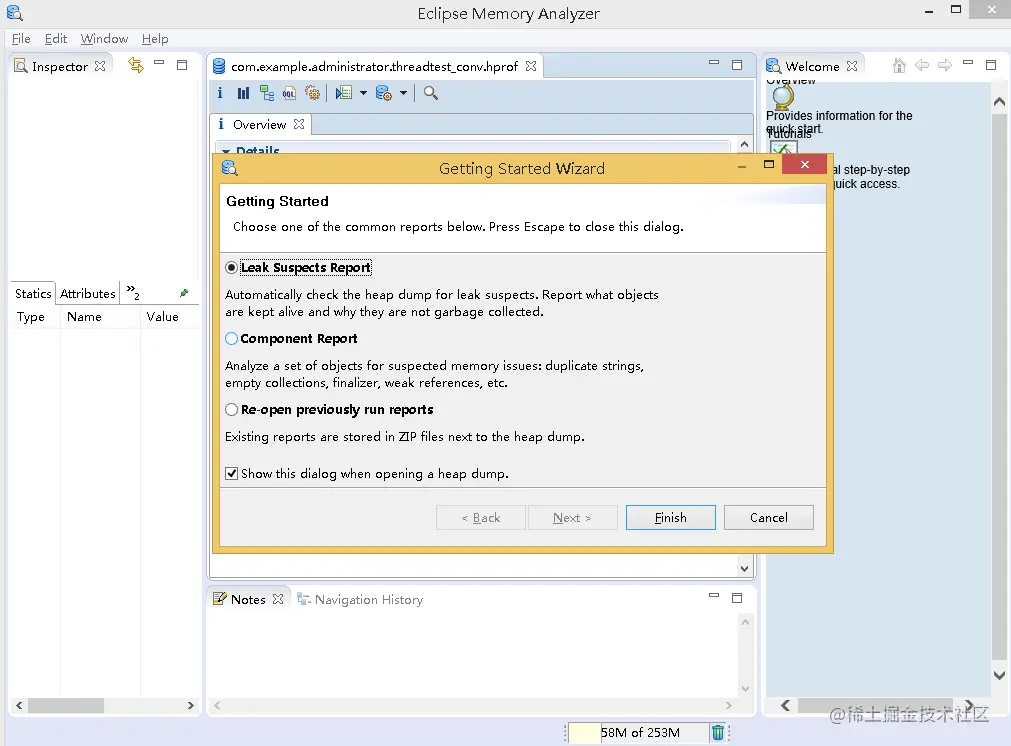Click the Cancel button in wizard
This screenshot has width=1011, height=746.
coord(769,518)
